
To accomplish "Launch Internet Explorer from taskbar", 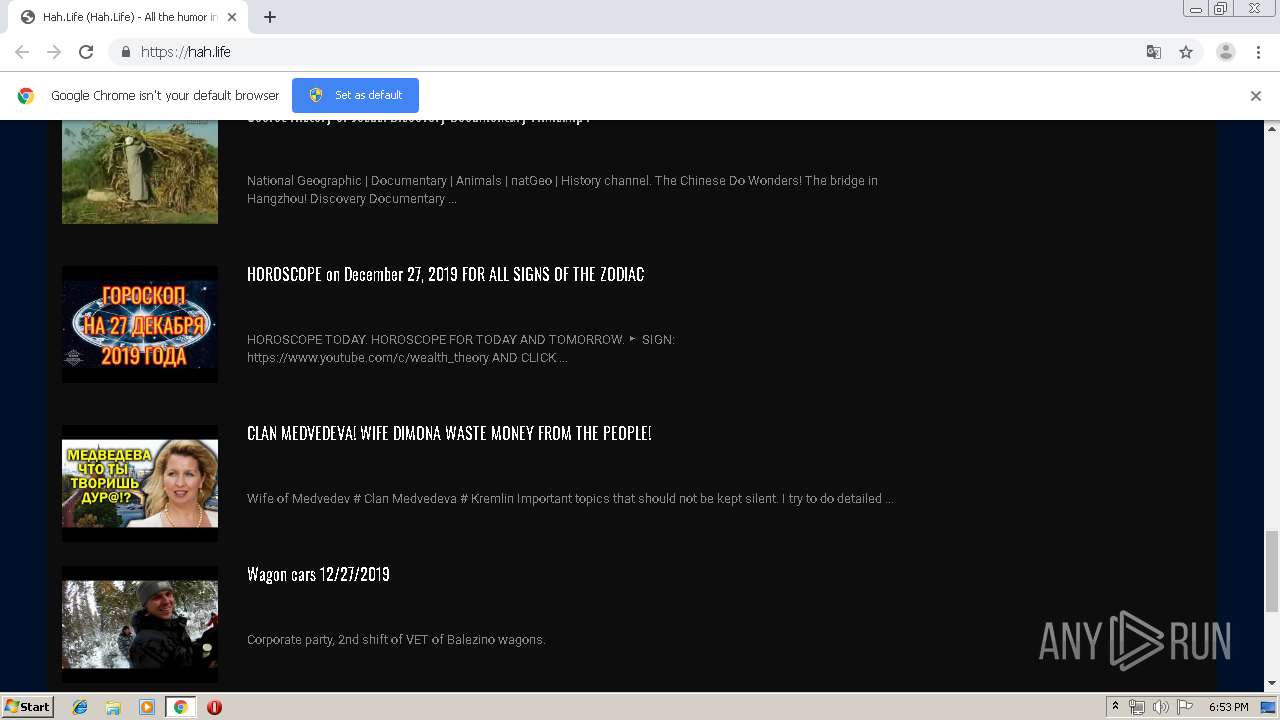I will point(80,707).
